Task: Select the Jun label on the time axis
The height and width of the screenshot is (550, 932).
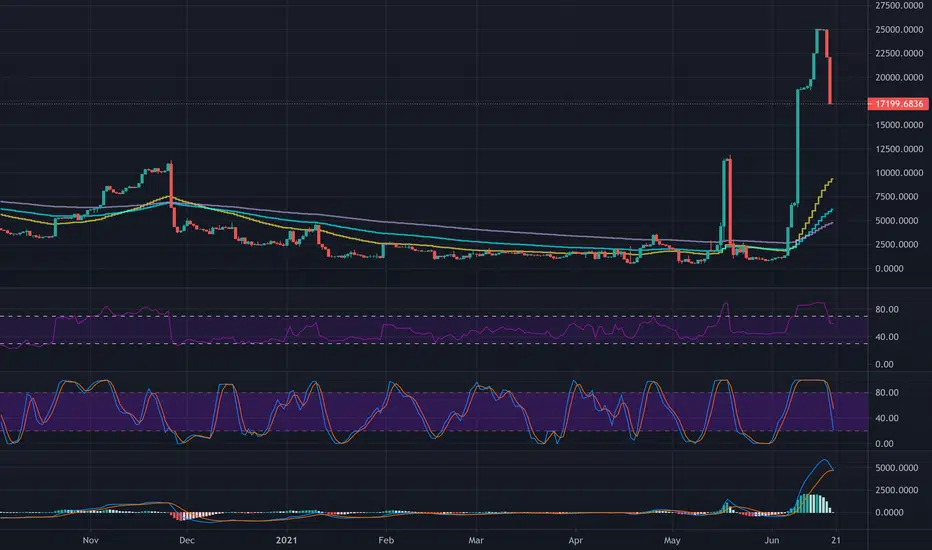Action: 772,540
